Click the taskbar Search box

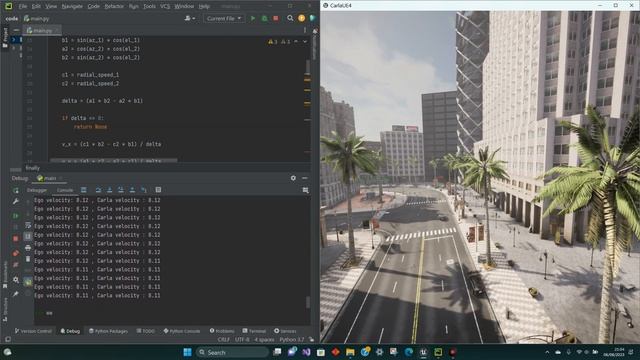[232, 352]
